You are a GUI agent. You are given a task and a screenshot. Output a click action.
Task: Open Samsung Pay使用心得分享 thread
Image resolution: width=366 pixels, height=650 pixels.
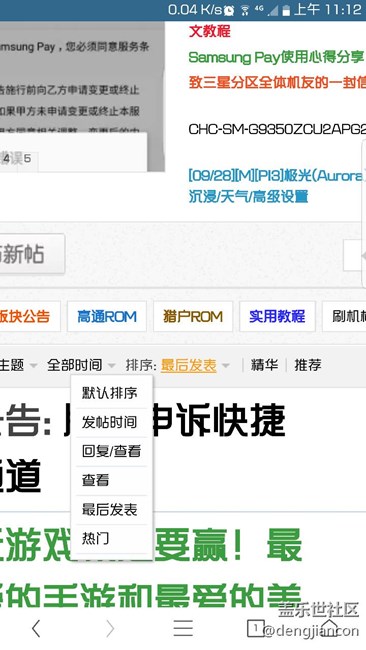click(x=276, y=57)
